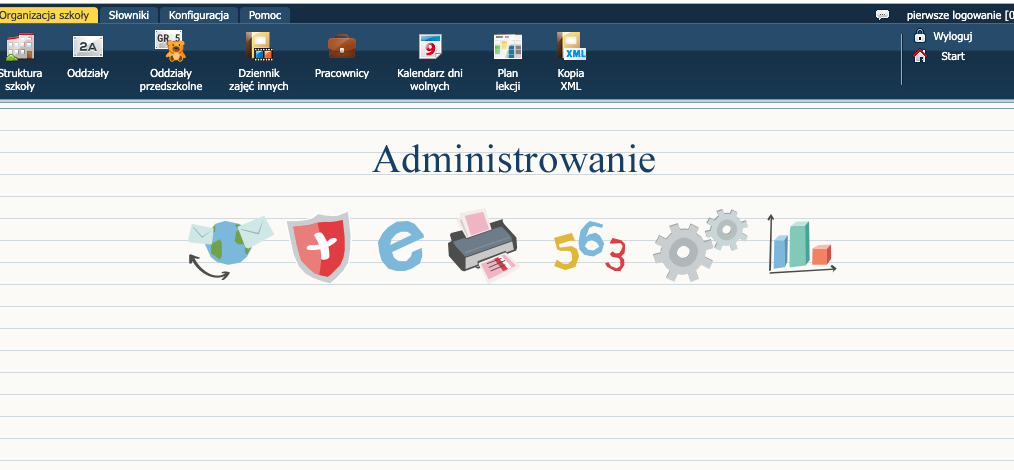The image size is (1014, 470).
Task: Click the Wyloguj logout link
Action: 951,36
